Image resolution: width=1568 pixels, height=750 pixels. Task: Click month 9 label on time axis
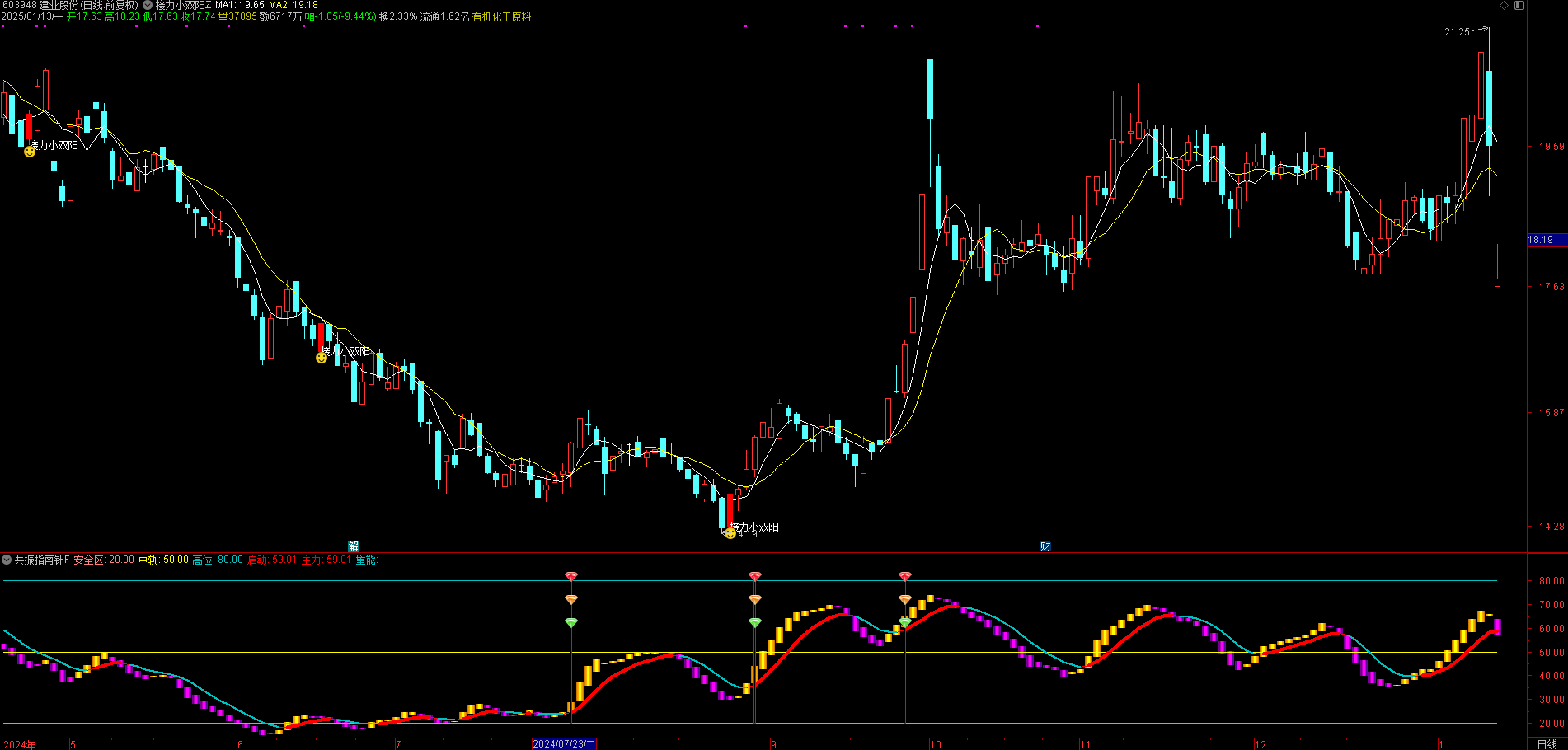click(773, 744)
